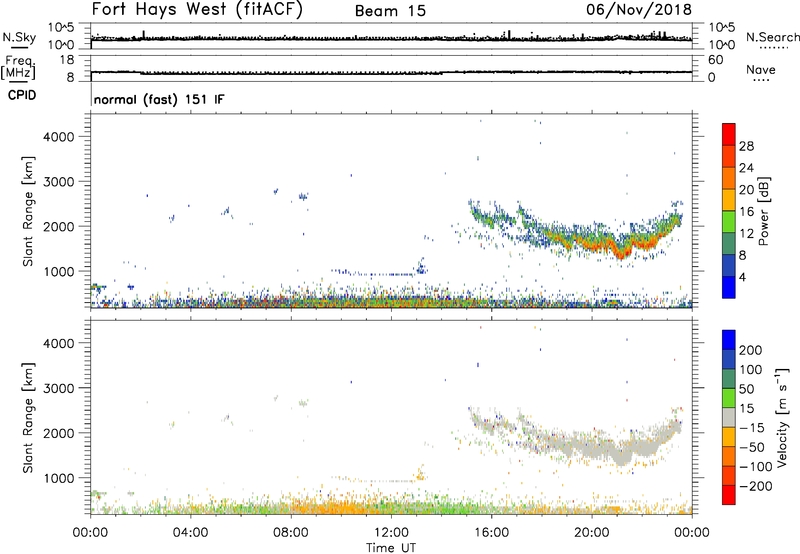
Task: Click the "16:00" time tick label
Action: (x=491, y=533)
